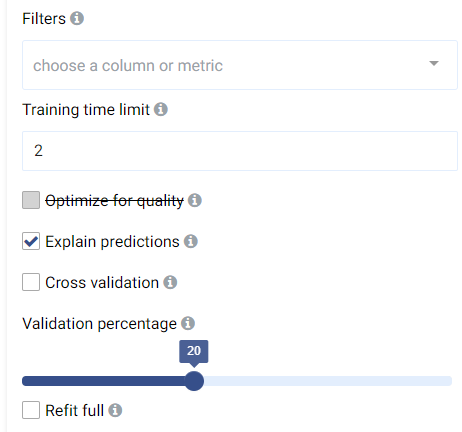Click the Explain predictions label text
This screenshot has width=462, height=432.
coord(112,242)
